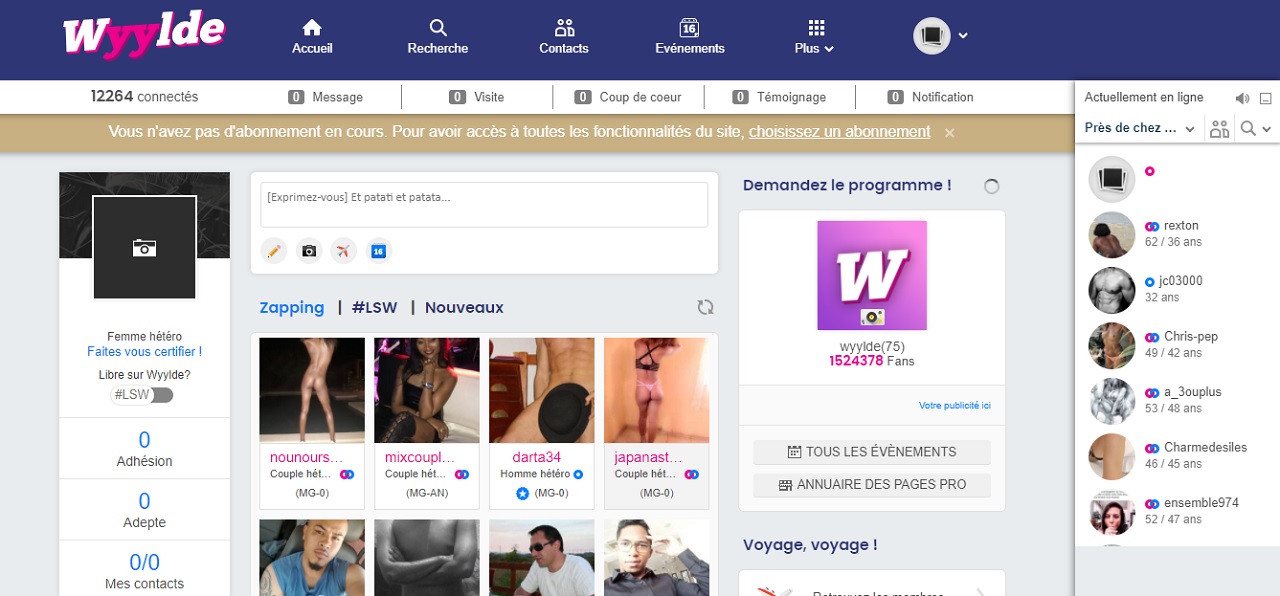Open darta34 profile thumbnail
Image resolution: width=1280 pixels, height=596 pixels.
coord(542,390)
